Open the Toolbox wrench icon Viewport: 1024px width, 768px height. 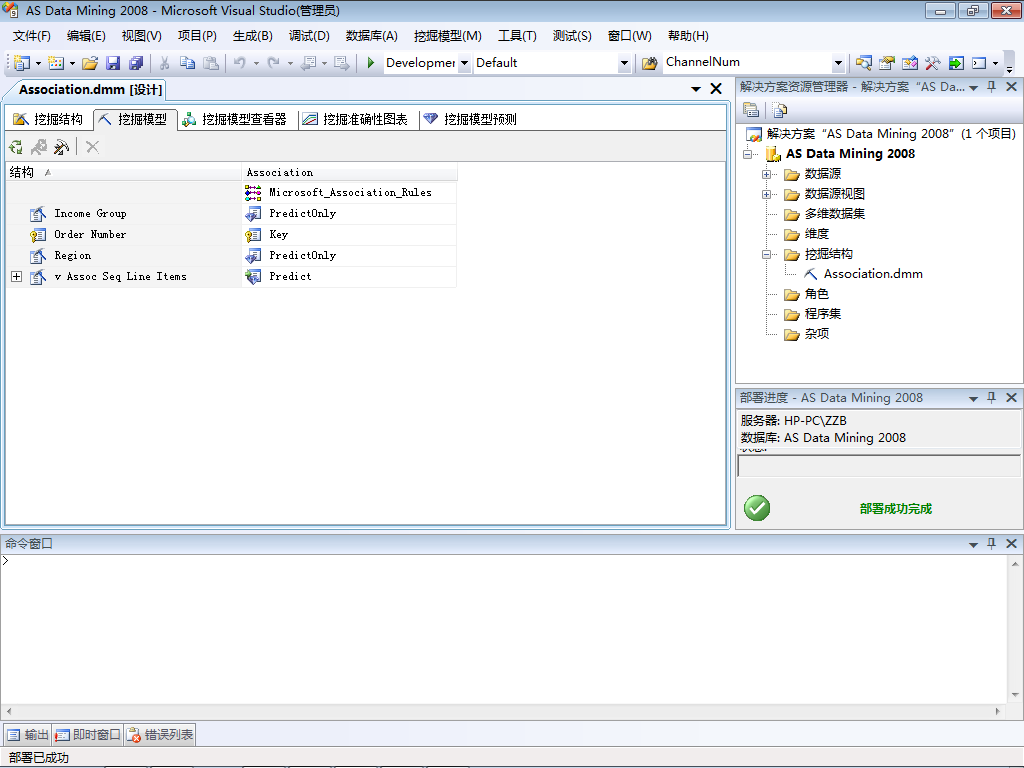[933, 63]
